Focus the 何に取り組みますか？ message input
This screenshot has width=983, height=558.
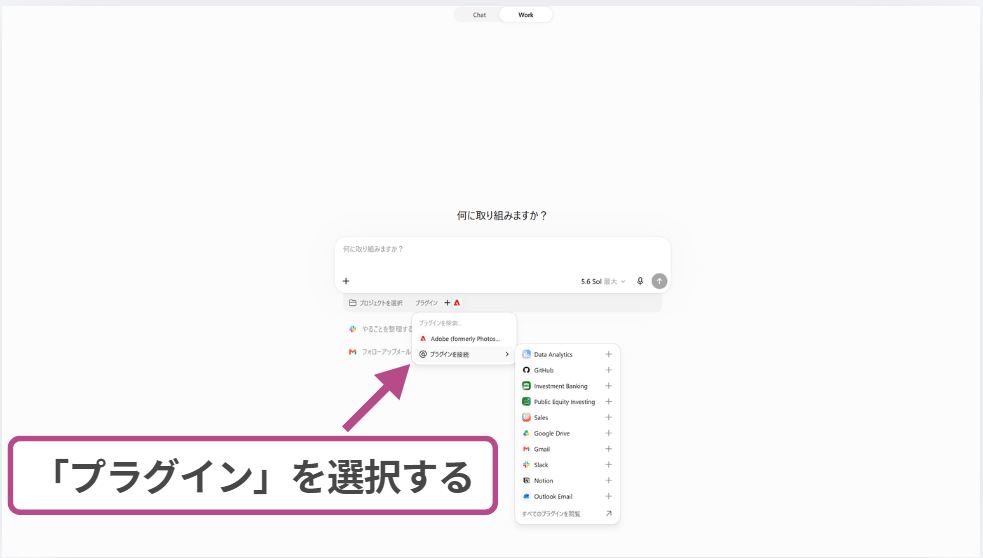tap(503, 250)
